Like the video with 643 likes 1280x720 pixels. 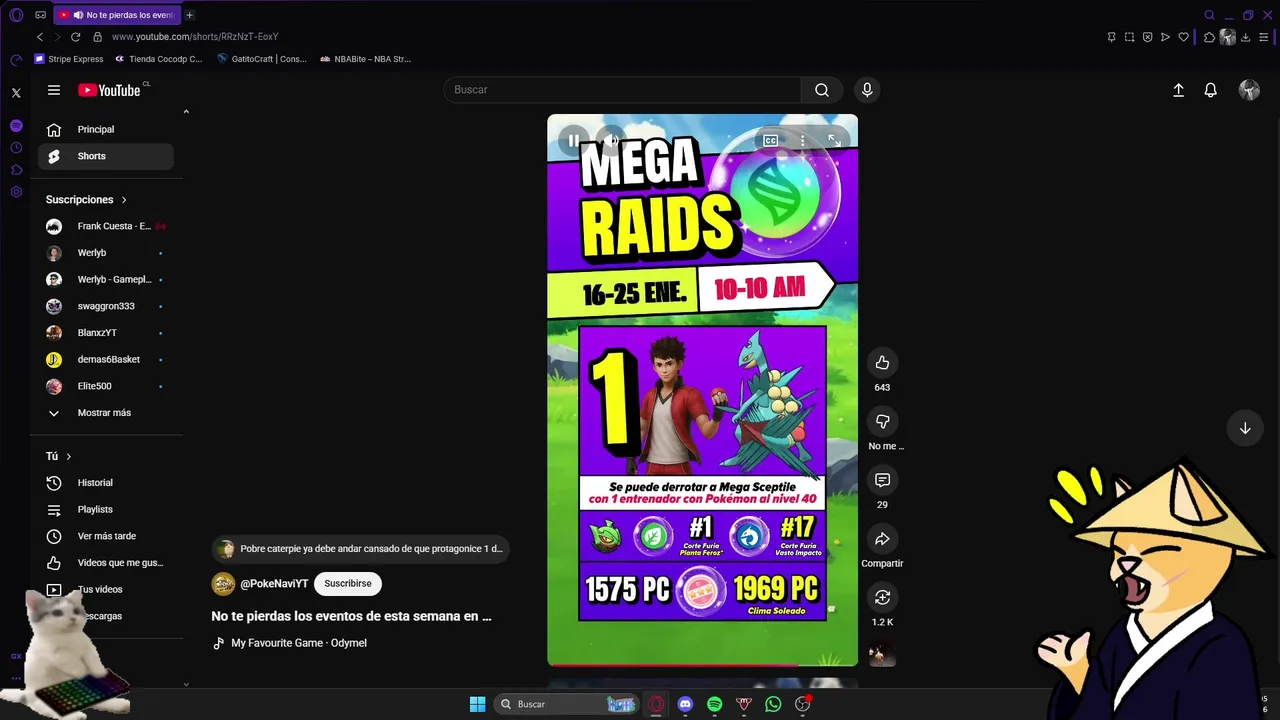coord(882,363)
